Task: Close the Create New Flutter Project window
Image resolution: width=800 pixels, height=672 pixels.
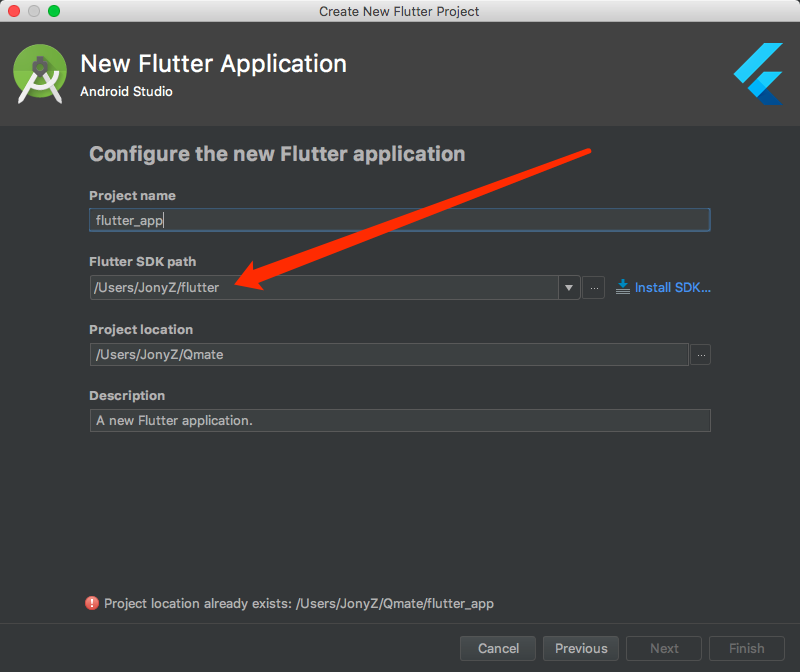Action: (14, 11)
